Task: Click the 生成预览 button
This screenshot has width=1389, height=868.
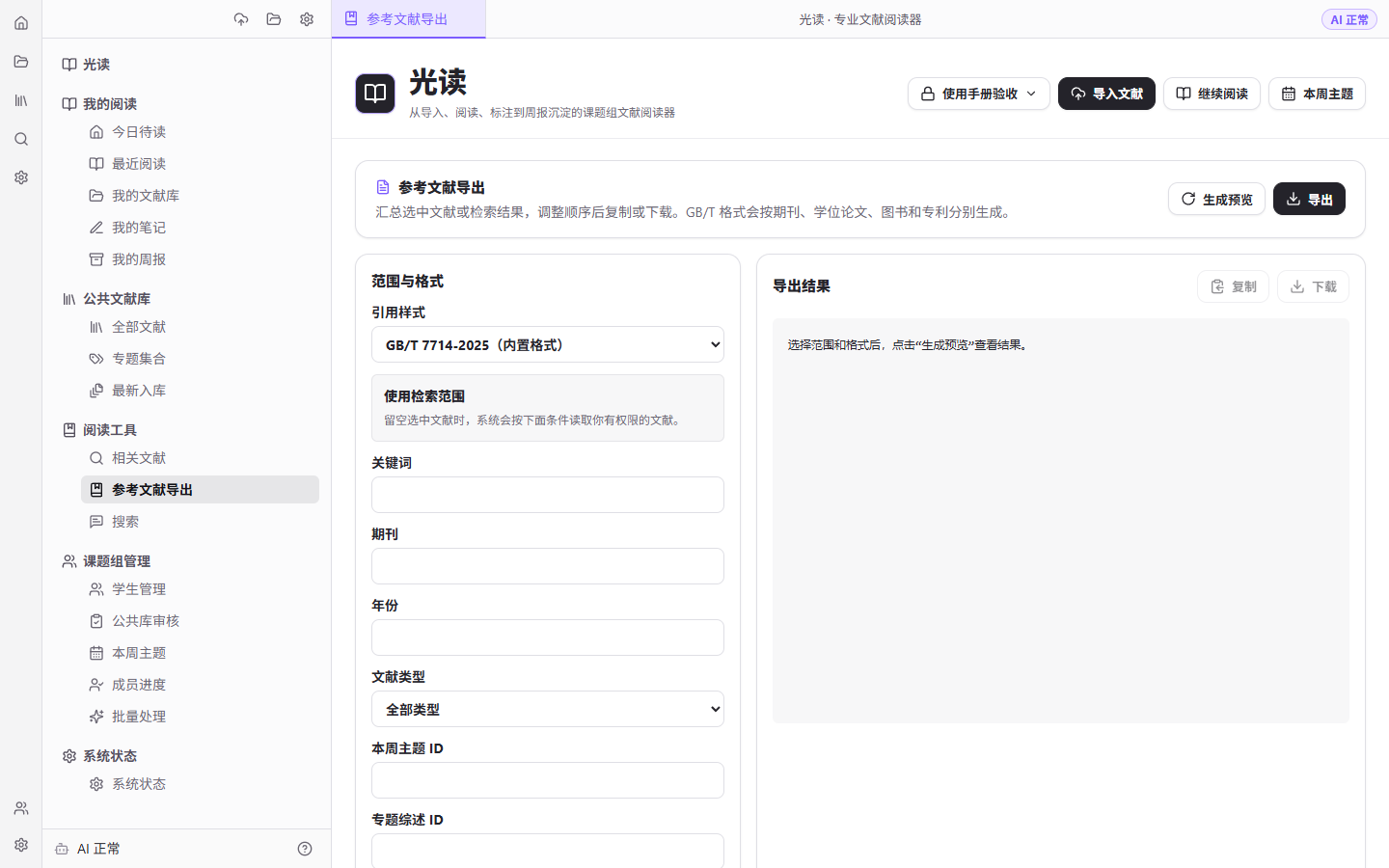Action: point(1216,199)
